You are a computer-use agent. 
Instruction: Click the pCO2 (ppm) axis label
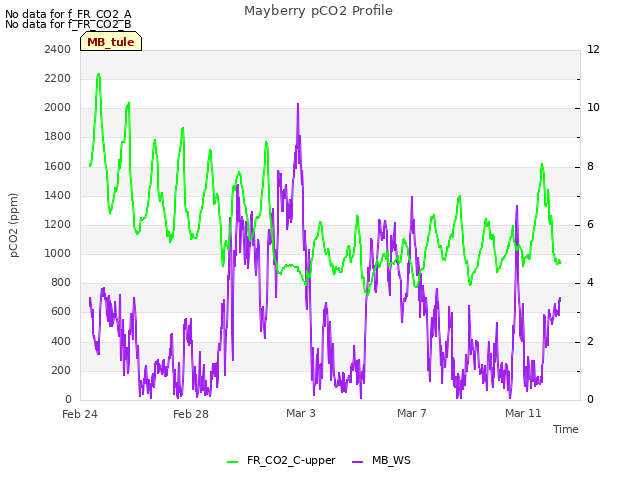13,225
